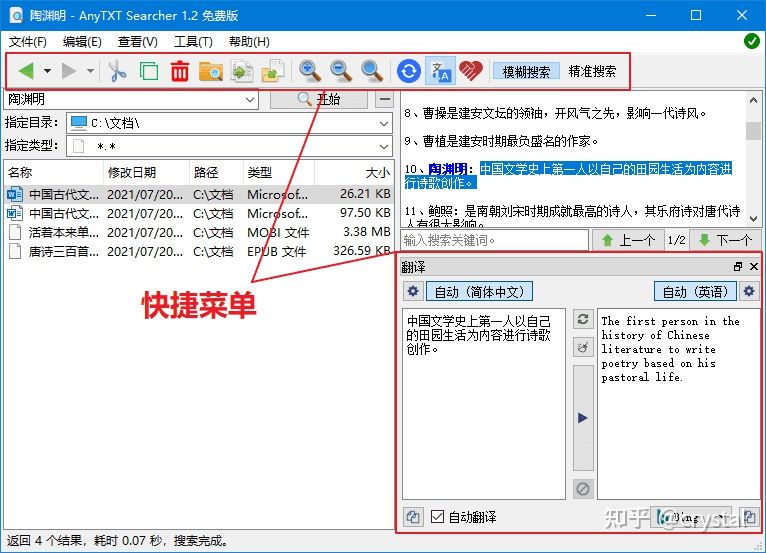The image size is (766, 553).
Task: Sort results by 名称 column header
Action: 53,172
